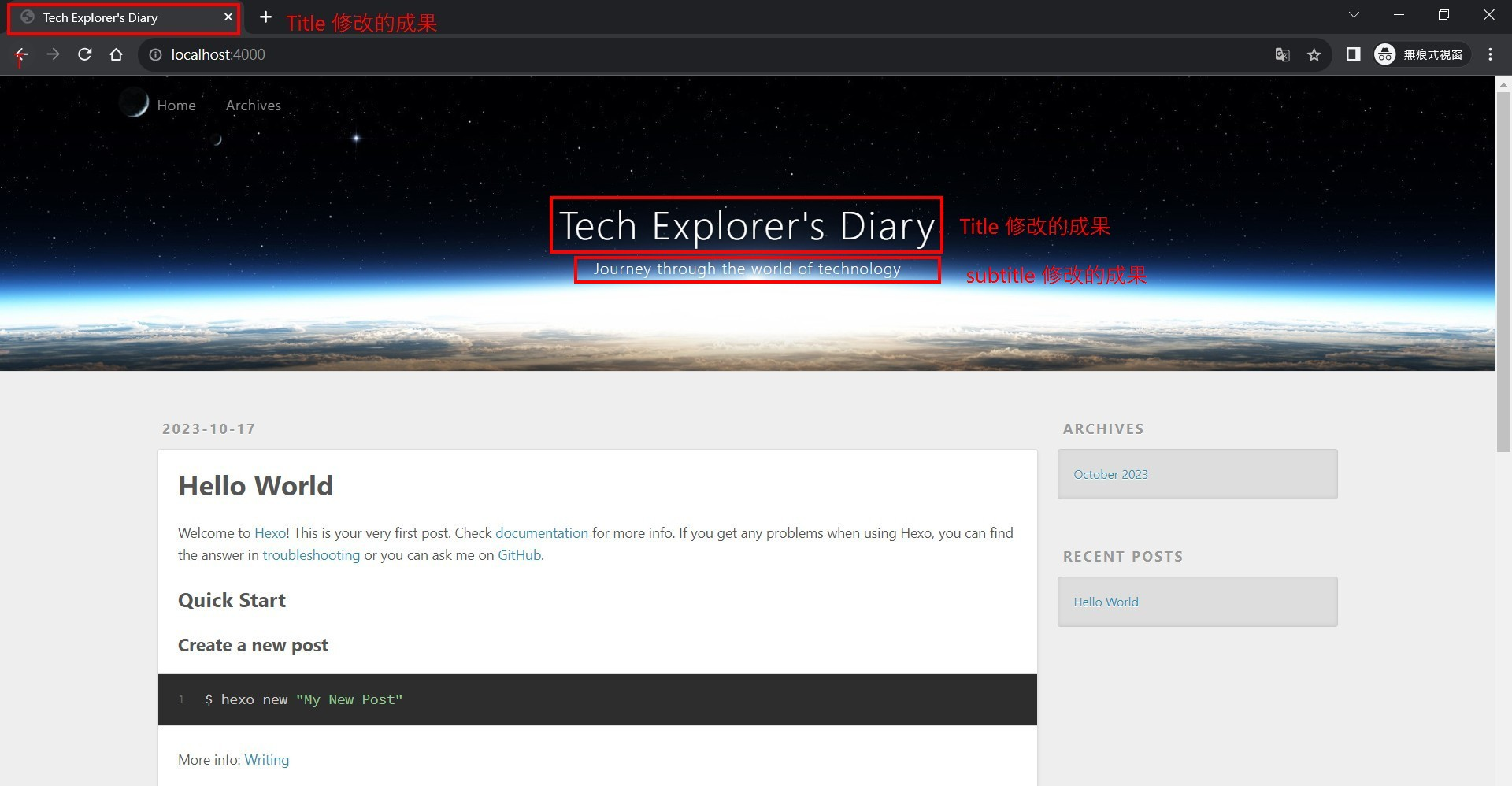View site information icon beside localhost

click(155, 54)
